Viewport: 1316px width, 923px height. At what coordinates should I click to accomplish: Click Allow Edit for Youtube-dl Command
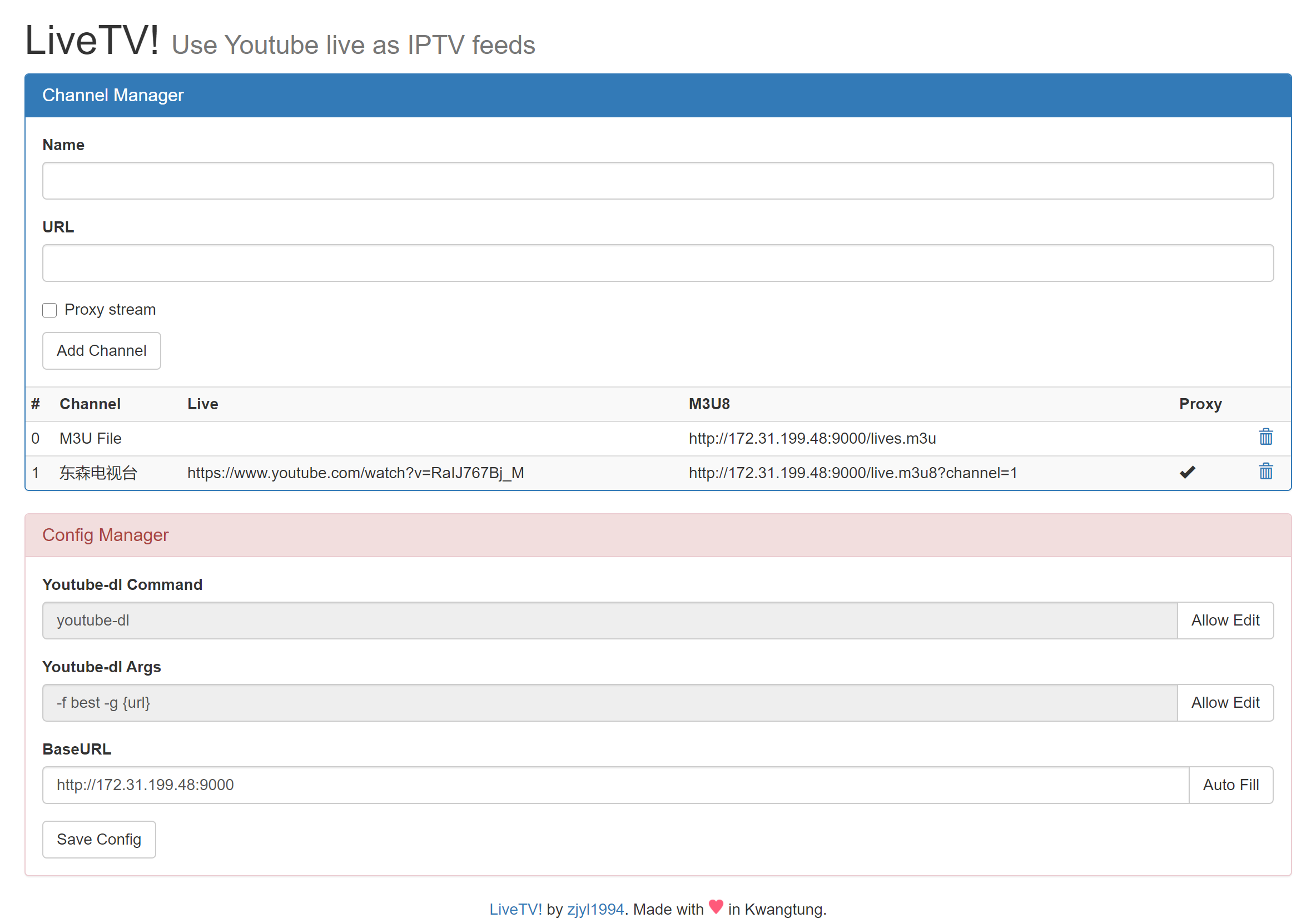[x=1224, y=621]
